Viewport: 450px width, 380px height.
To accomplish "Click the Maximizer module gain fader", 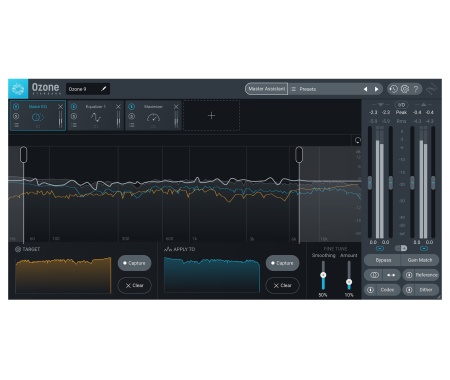I will 176,119.
